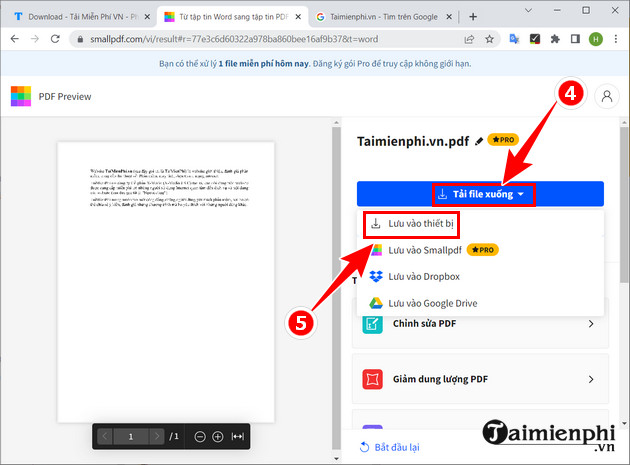The width and height of the screenshot is (630, 465).
Task: Click the site lock icon in address bar
Action: [x=80, y=39]
